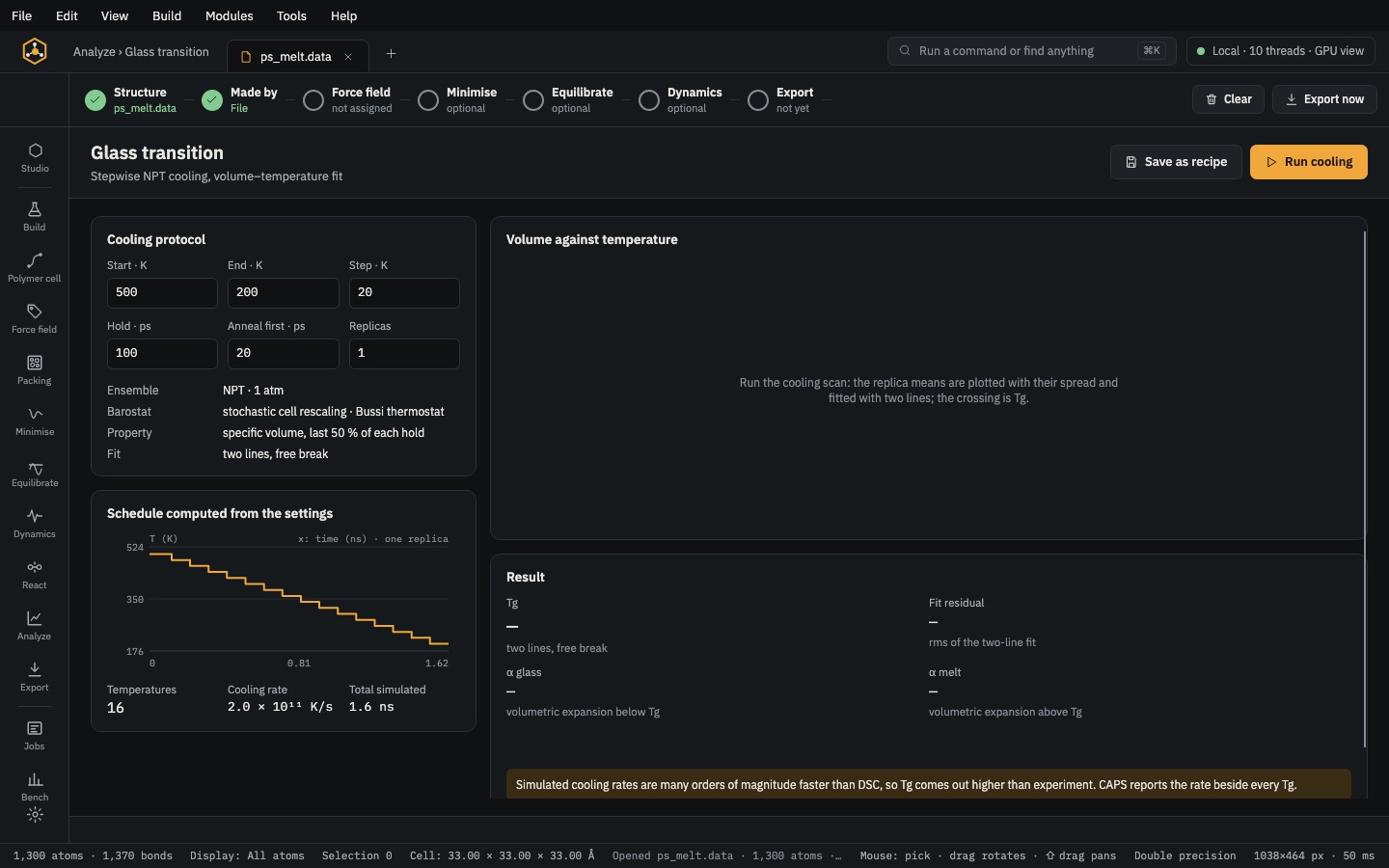Image resolution: width=1389 pixels, height=868 pixels.
Task: Open settings gear at sidebar bottom
Action: [x=35, y=815]
